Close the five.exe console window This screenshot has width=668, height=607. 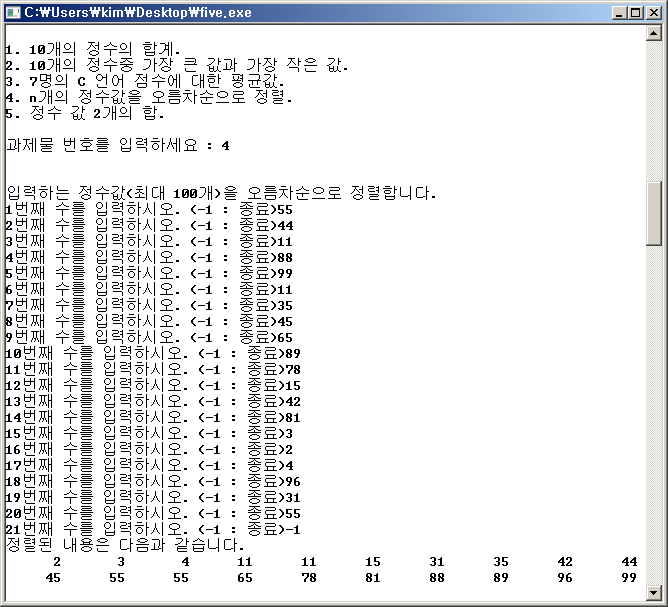(653, 13)
